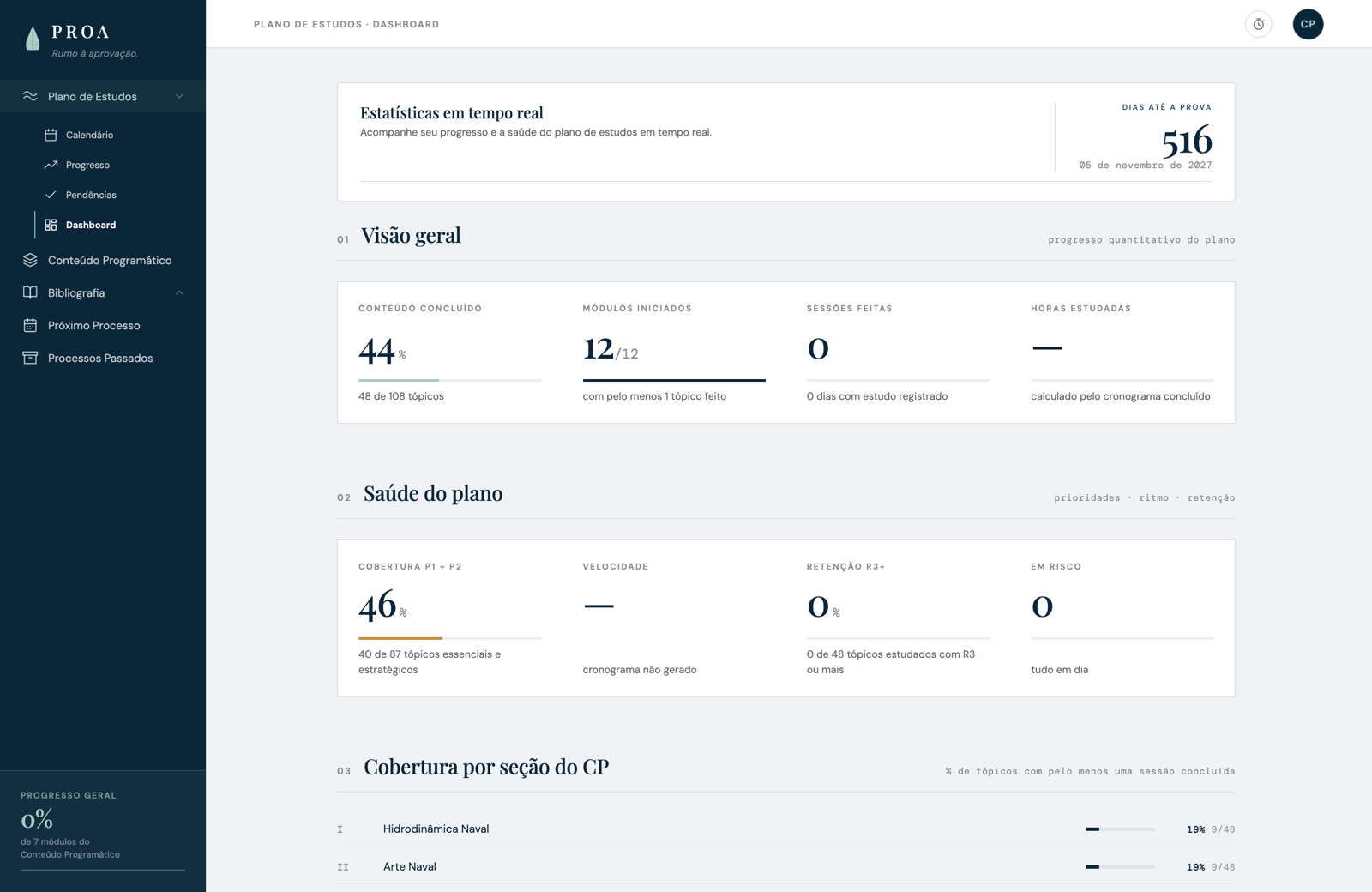Click the PLANO DE ESTUDOS · DASHBOARD breadcrumb
The image size is (1372, 892).
coord(346,24)
